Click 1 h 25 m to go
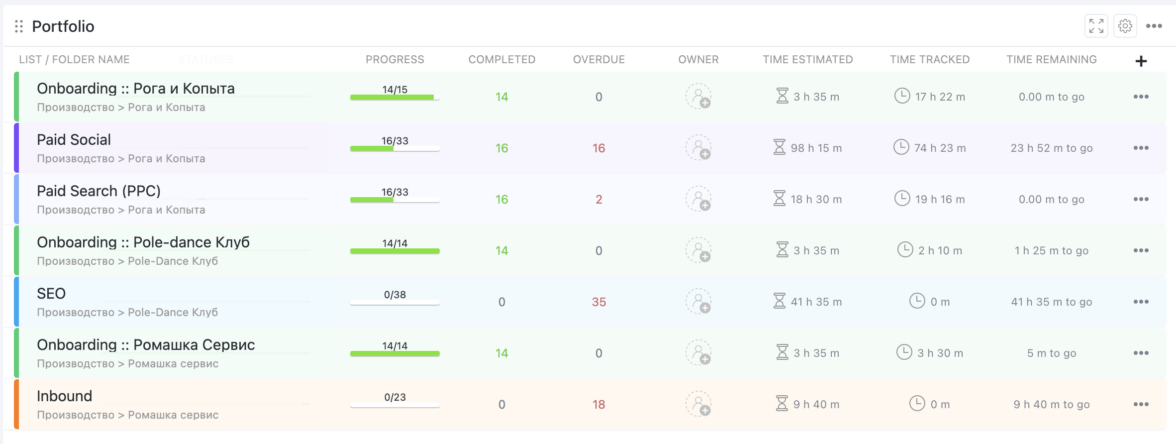Screen dimensions: 1176x444 [1052, 250]
